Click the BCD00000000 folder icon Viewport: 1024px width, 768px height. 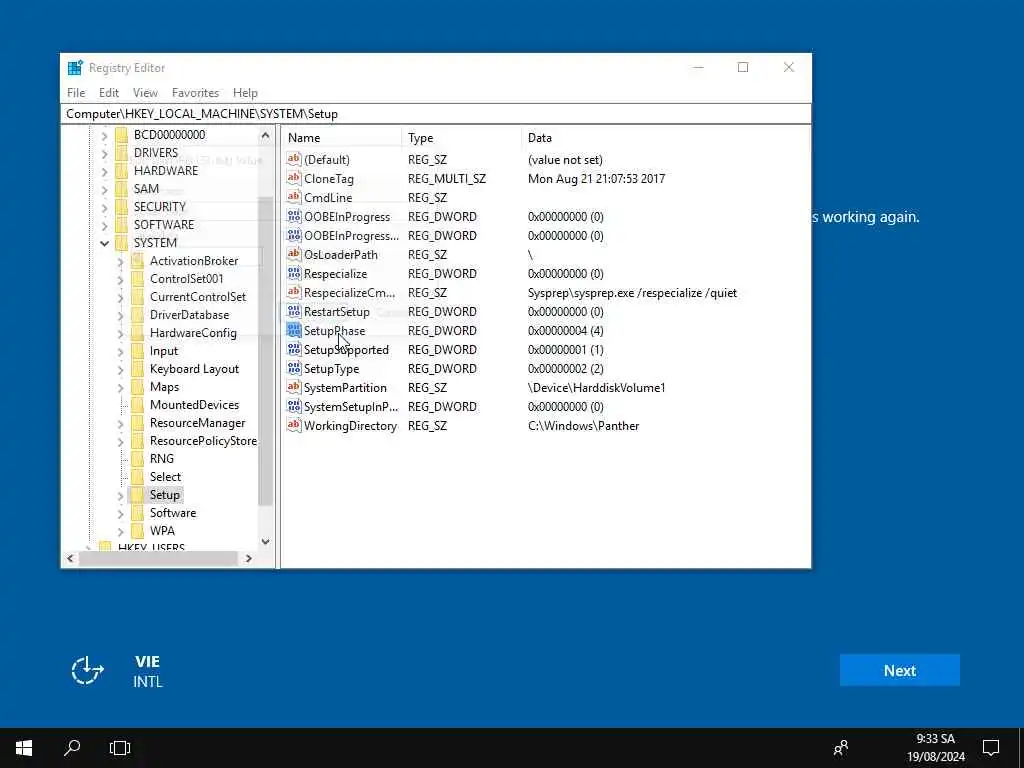tap(121, 135)
